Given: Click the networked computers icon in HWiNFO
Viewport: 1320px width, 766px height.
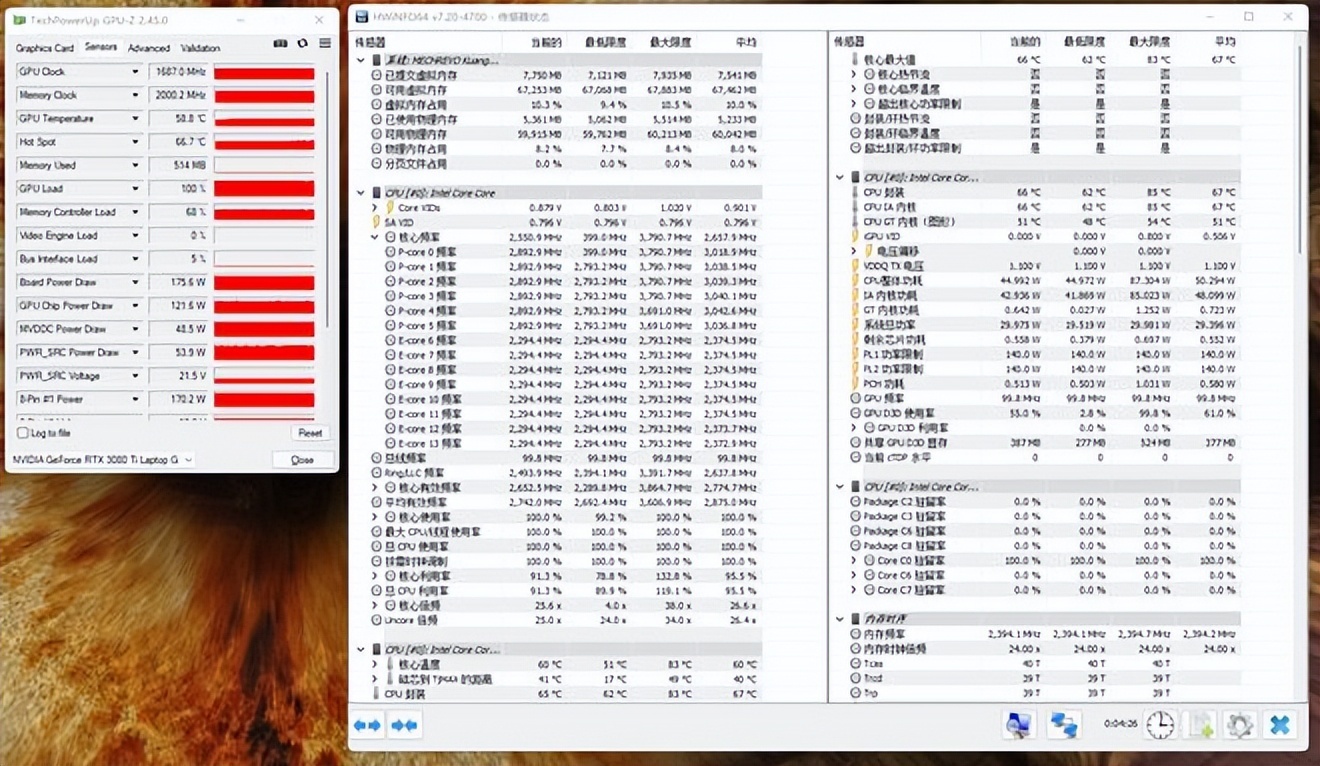Looking at the screenshot, I should coord(1064,725).
